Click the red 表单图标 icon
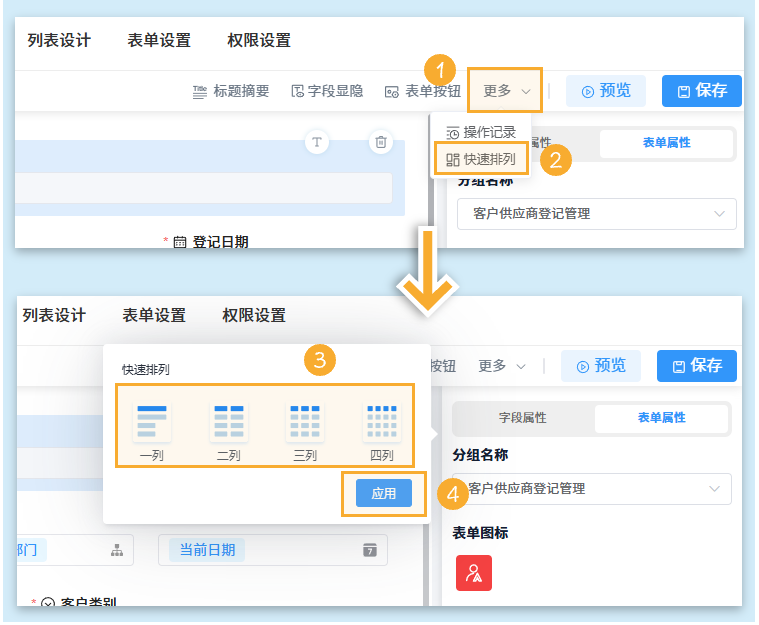 (474, 573)
